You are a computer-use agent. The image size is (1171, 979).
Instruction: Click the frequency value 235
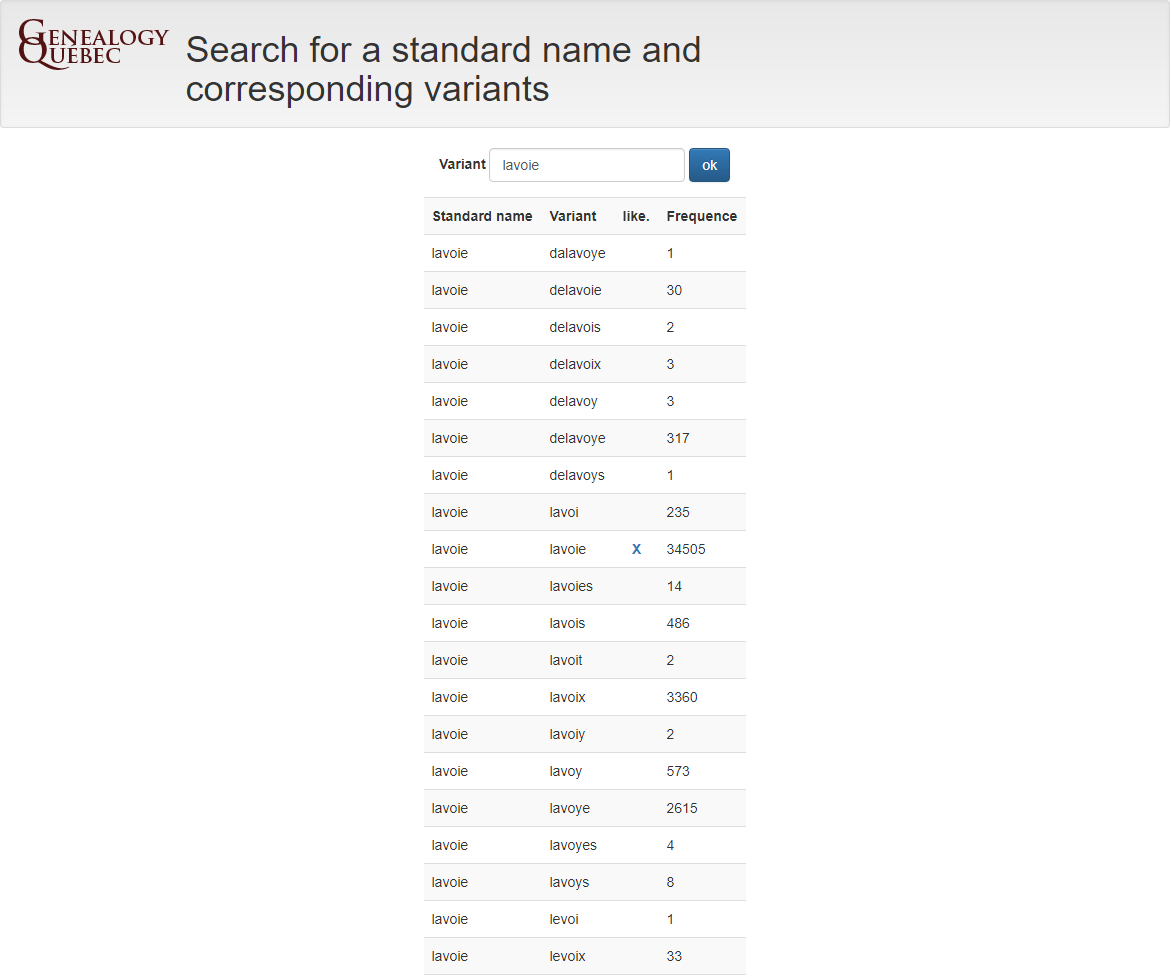click(x=678, y=512)
